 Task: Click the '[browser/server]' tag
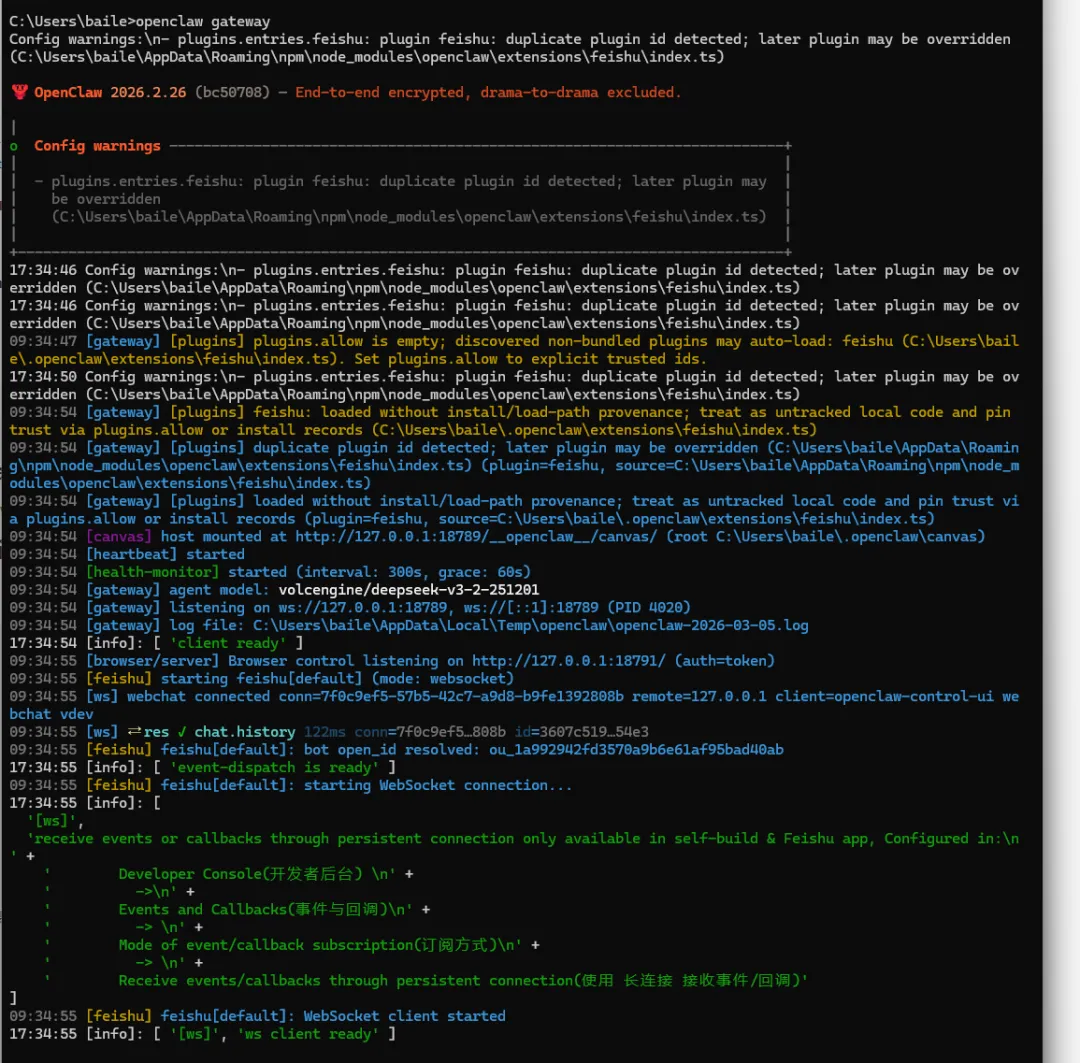pyautogui.click(x=152, y=661)
